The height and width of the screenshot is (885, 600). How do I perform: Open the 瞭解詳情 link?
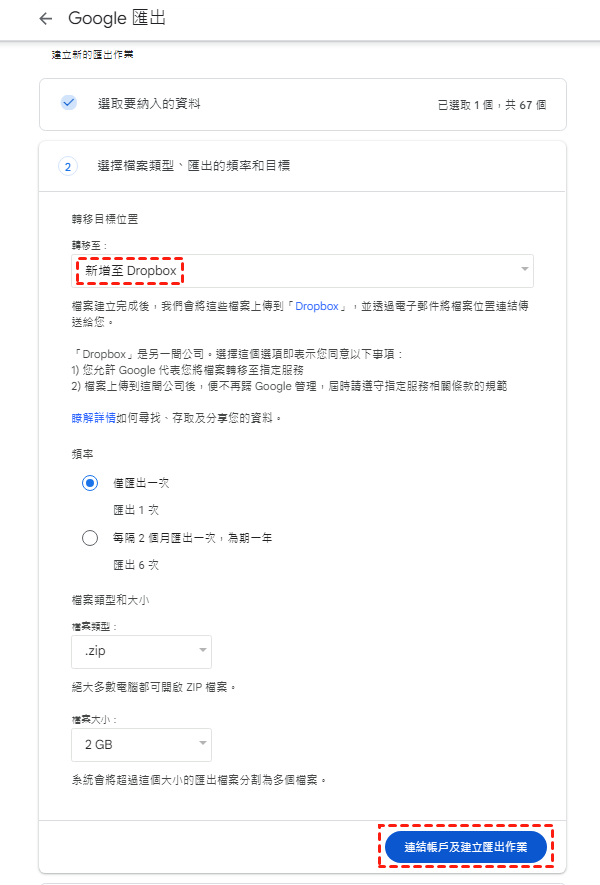click(x=93, y=418)
